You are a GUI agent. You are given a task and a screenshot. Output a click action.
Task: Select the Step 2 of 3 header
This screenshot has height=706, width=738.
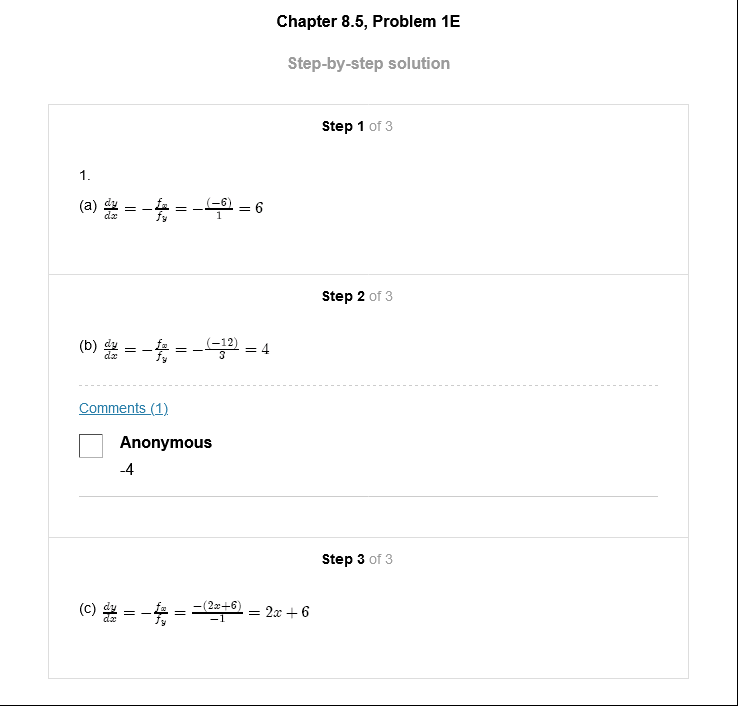357,296
